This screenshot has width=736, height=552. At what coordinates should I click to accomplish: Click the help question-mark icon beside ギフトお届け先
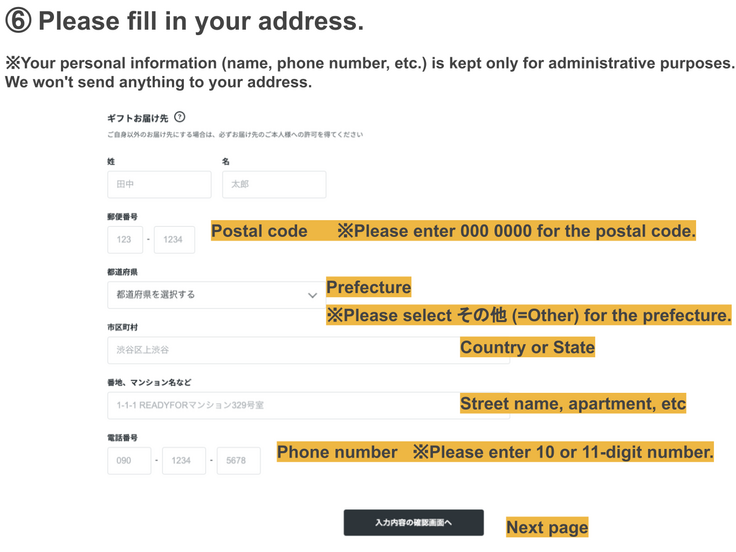pos(180,117)
